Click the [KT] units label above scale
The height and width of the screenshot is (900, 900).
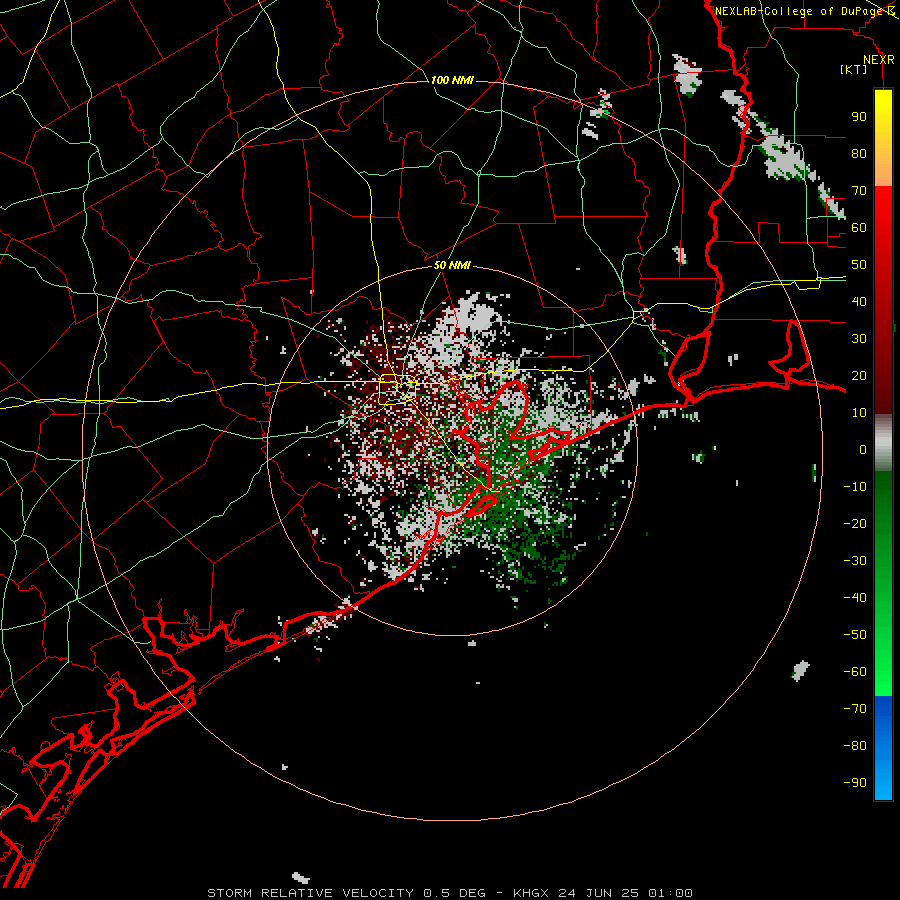[854, 69]
